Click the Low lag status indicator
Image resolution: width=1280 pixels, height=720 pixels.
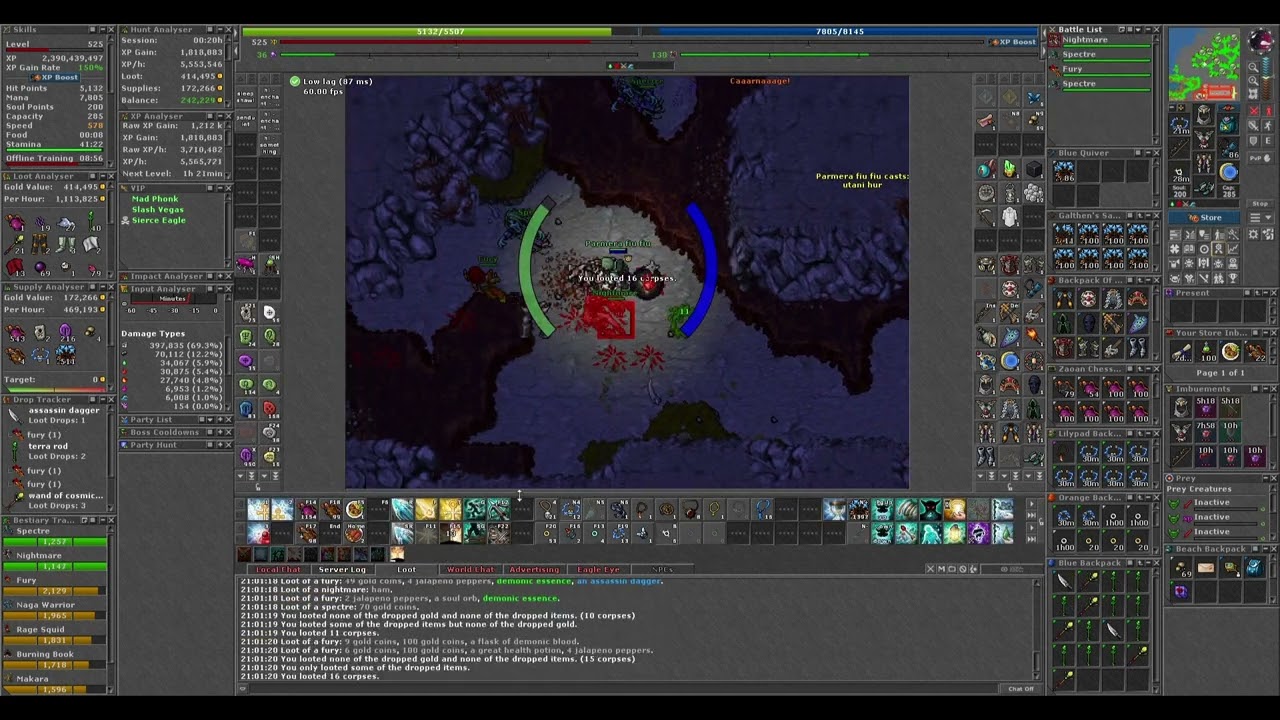pos(332,81)
